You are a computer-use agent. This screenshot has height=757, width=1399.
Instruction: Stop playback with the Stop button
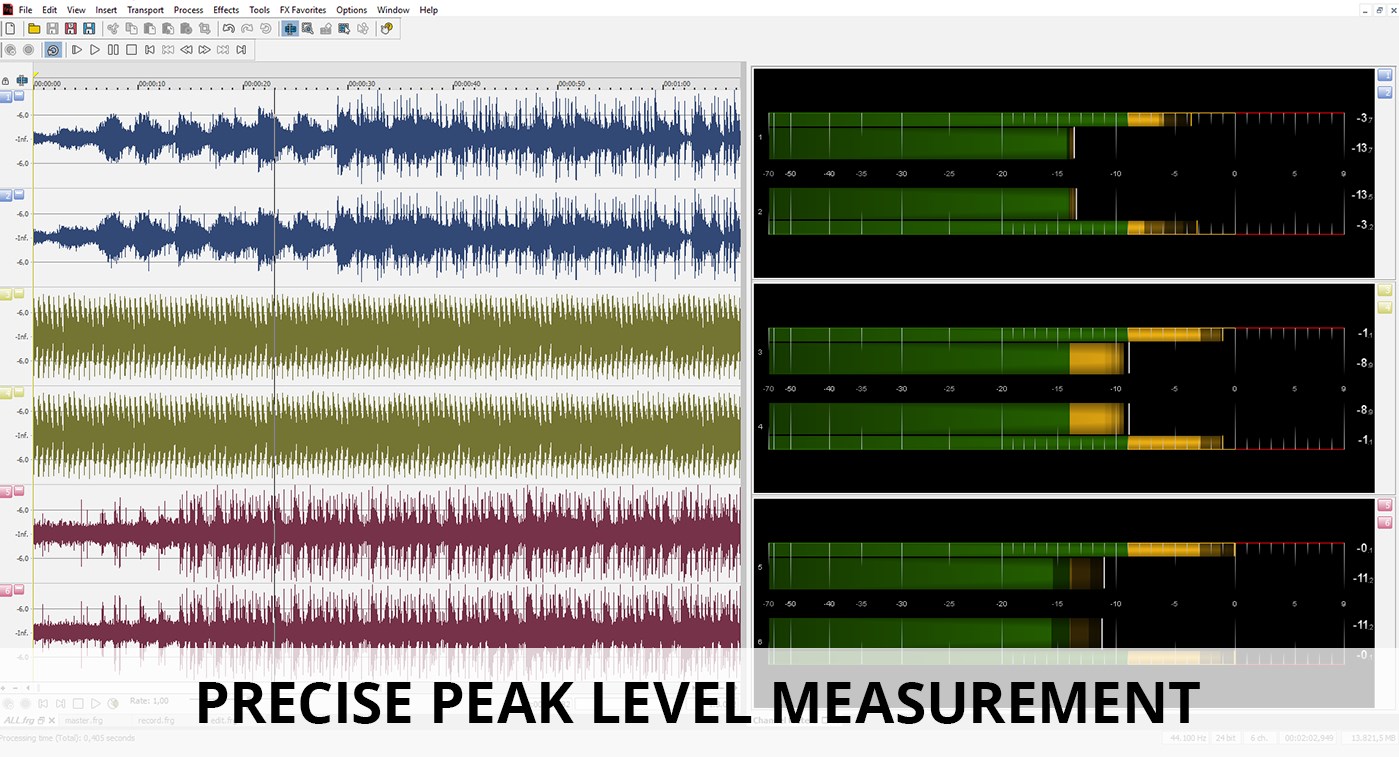click(x=131, y=49)
